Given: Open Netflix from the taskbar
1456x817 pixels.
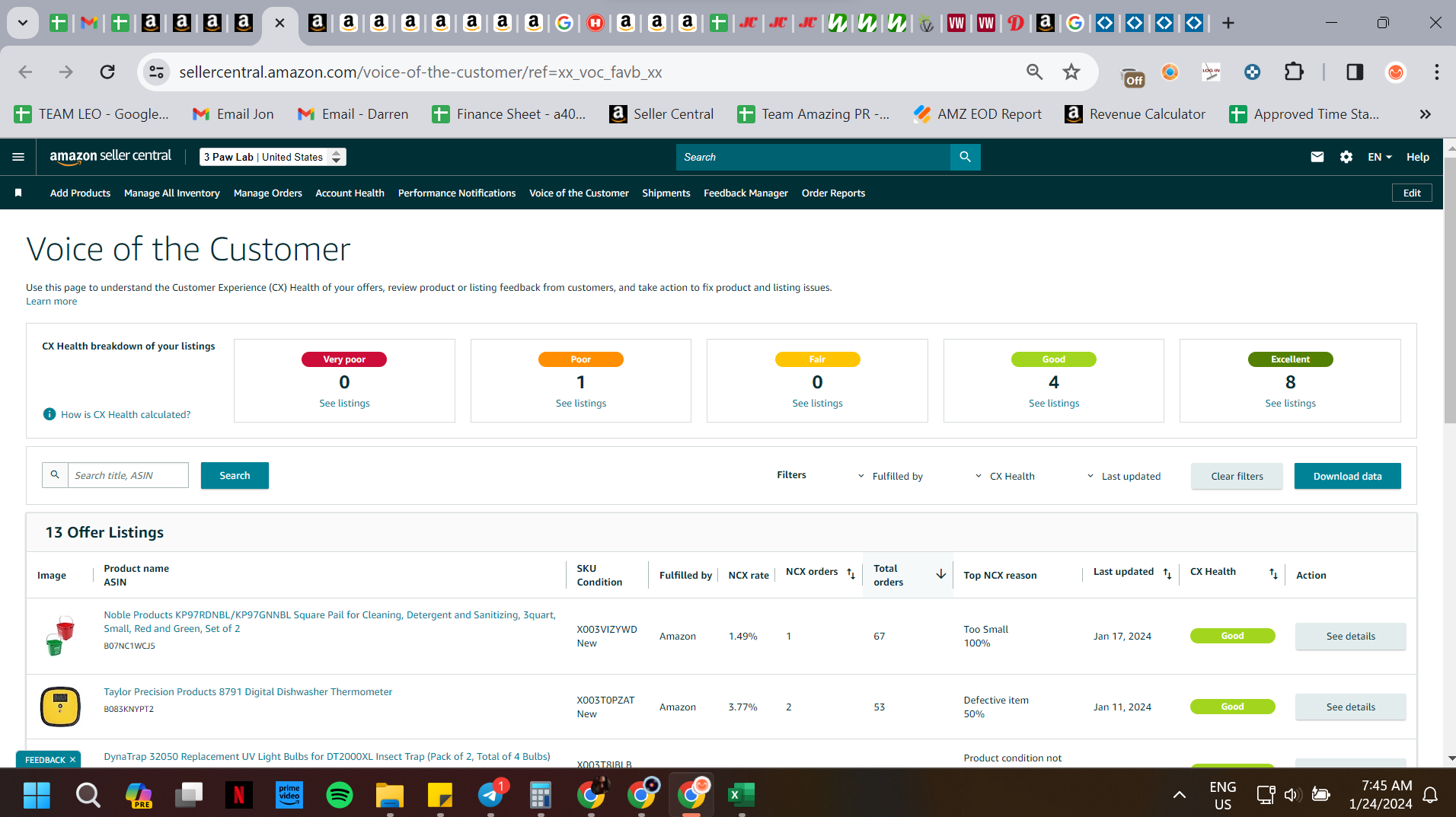Looking at the screenshot, I should tap(238, 795).
